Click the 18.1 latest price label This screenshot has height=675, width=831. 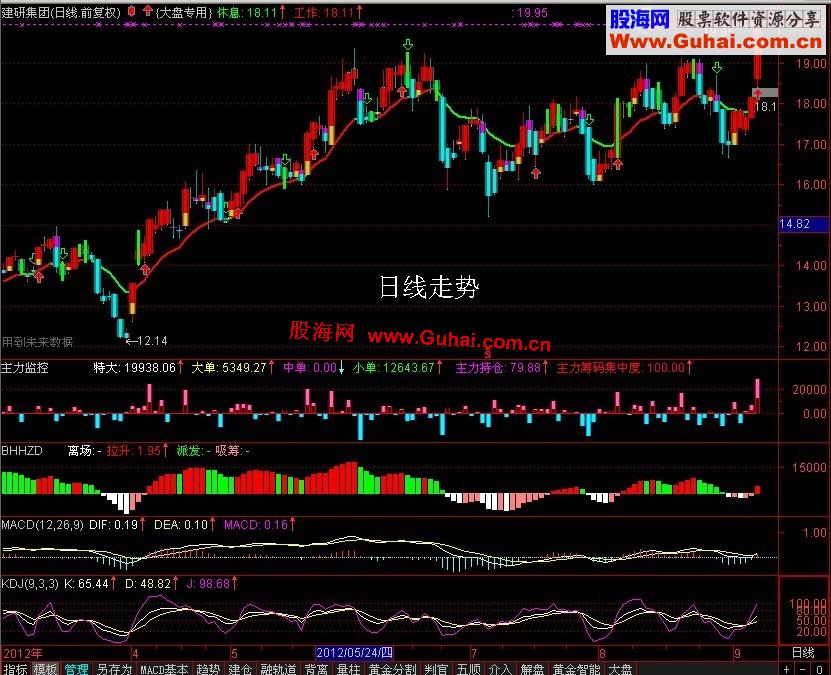coord(765,107)
